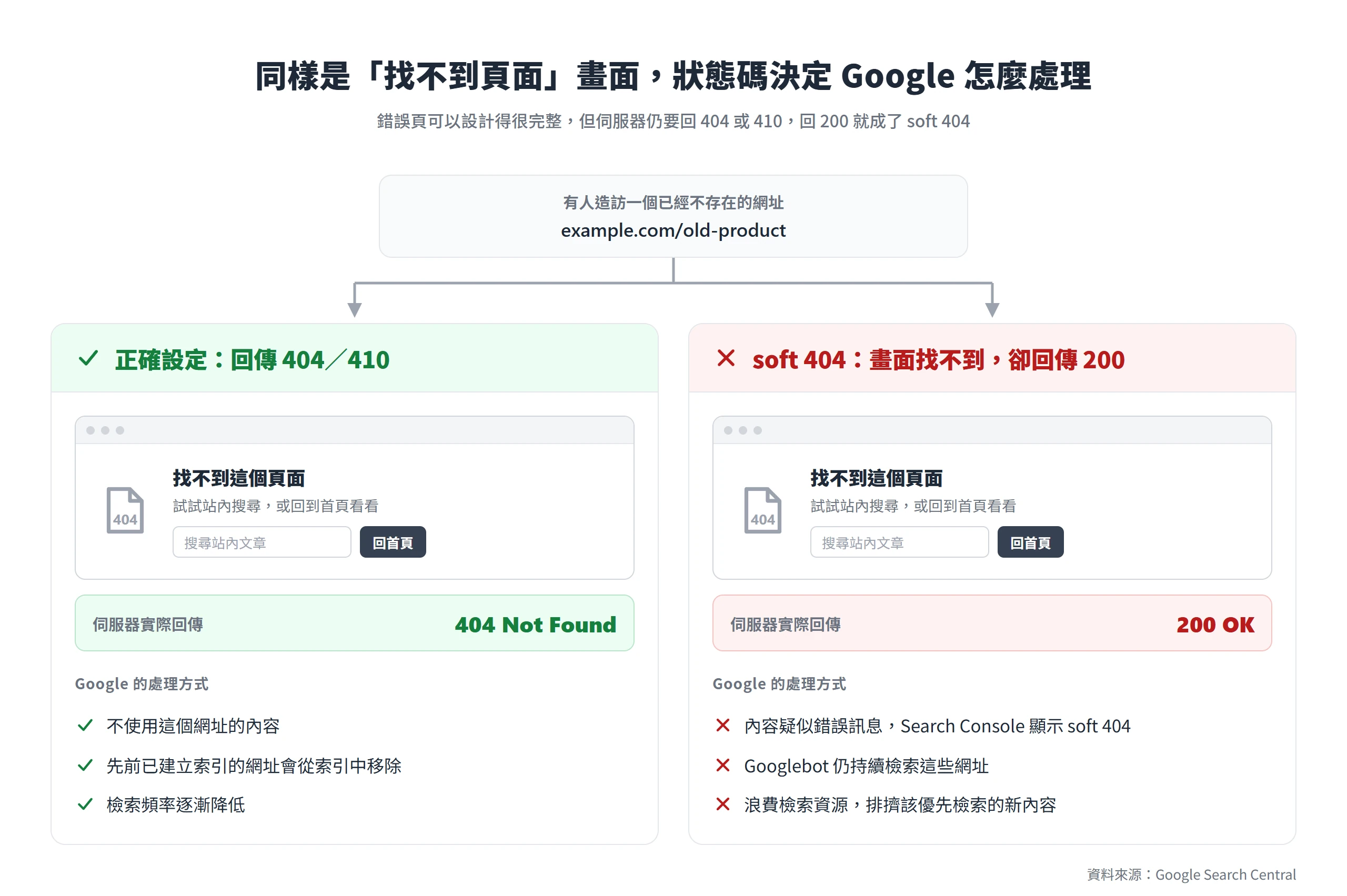Click the text 不使用這個網址的內容
Image resolution: width=1347 pixels, height=896 pixels.
(x=193, y=726)
